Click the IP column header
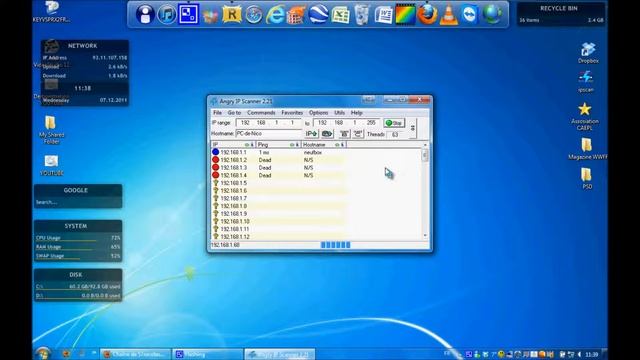Screen dimensions: 640x360 233,144
